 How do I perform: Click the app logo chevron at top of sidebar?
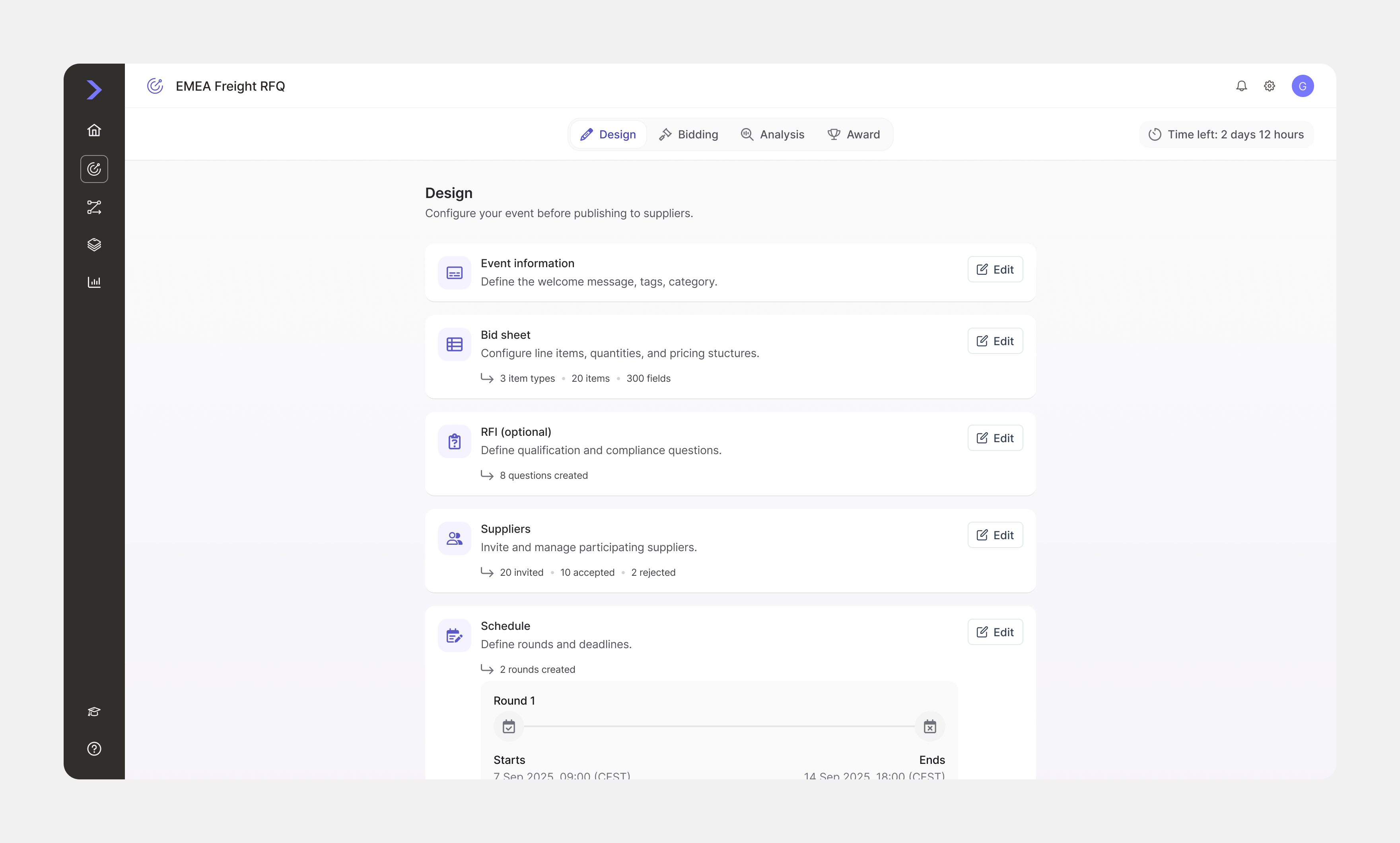click(94, 90)
